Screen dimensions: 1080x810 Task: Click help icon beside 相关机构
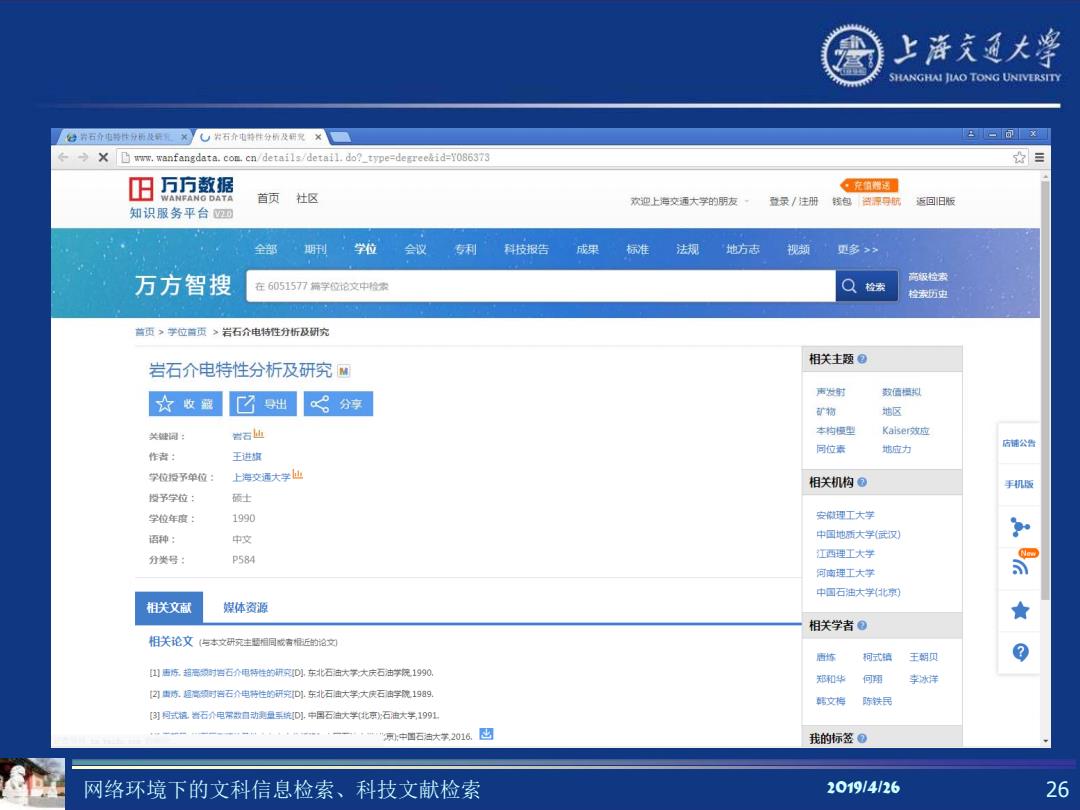tap(862, 482)
